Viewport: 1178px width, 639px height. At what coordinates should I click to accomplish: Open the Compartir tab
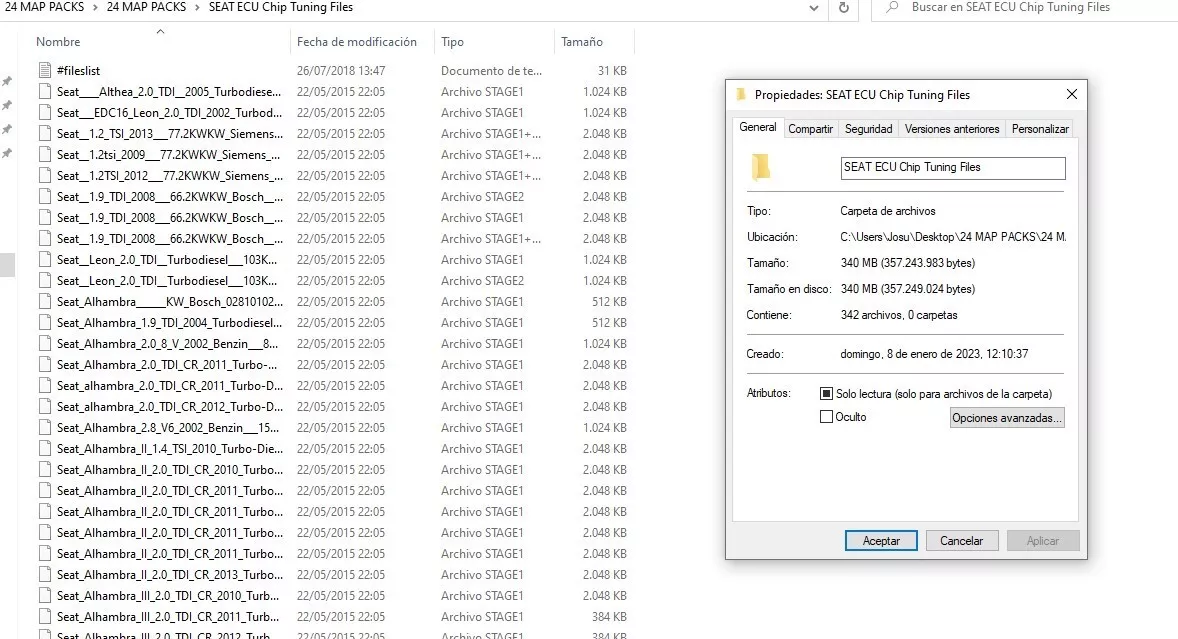tap(811, 129)
